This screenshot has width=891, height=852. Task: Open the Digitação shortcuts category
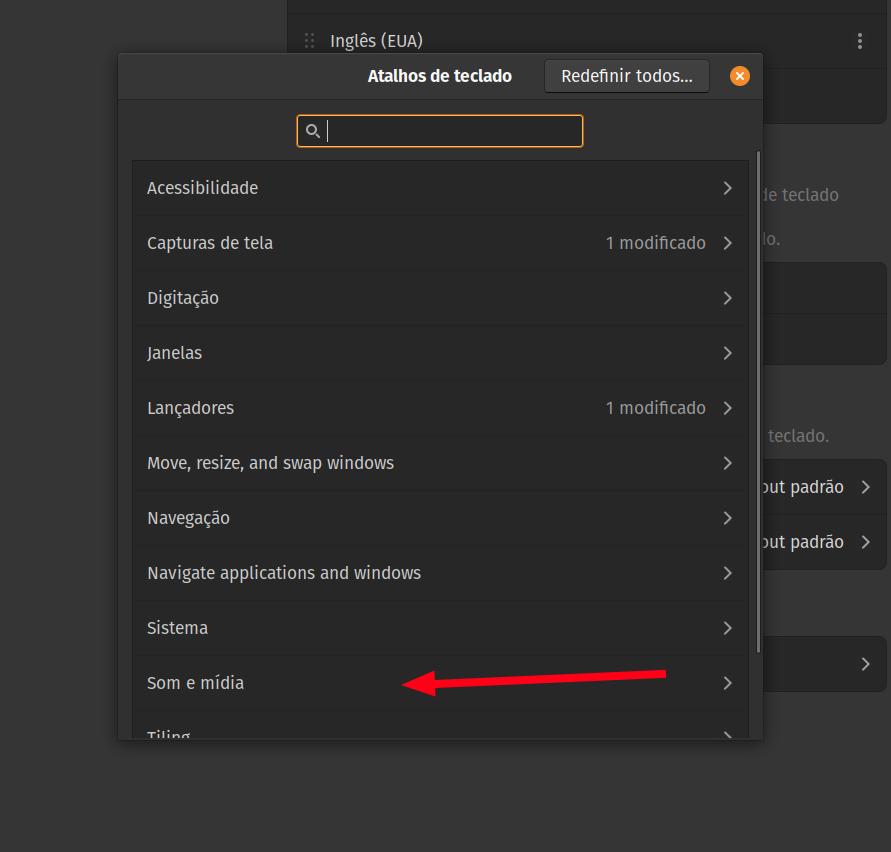[440, 298]
